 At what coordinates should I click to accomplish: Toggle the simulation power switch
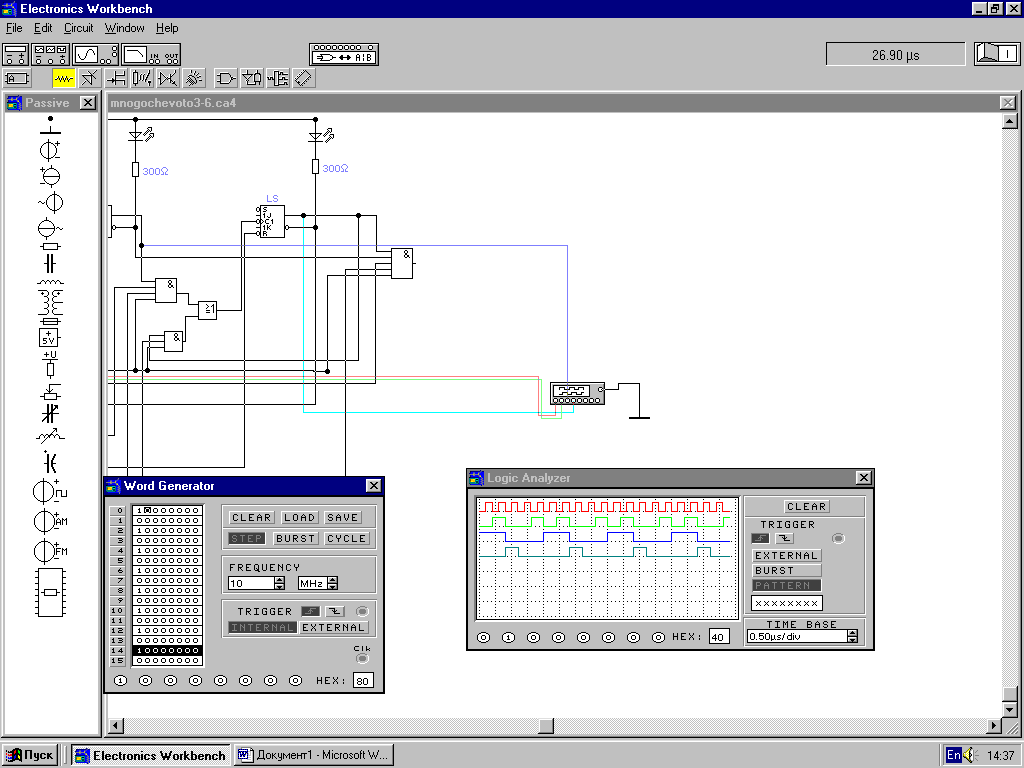coord(997,54)
